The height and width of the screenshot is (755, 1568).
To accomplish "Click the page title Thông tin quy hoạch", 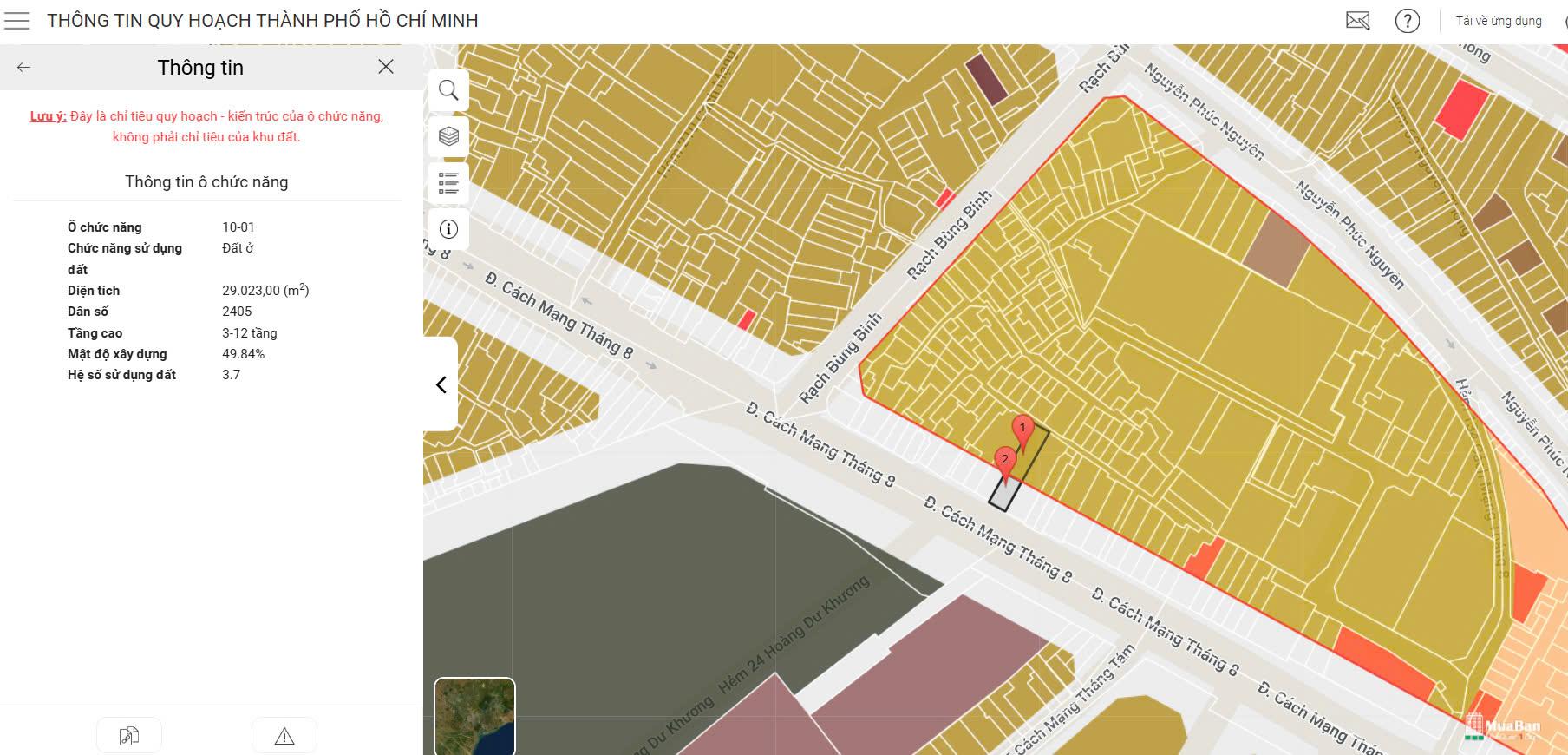I will [263, 21].
